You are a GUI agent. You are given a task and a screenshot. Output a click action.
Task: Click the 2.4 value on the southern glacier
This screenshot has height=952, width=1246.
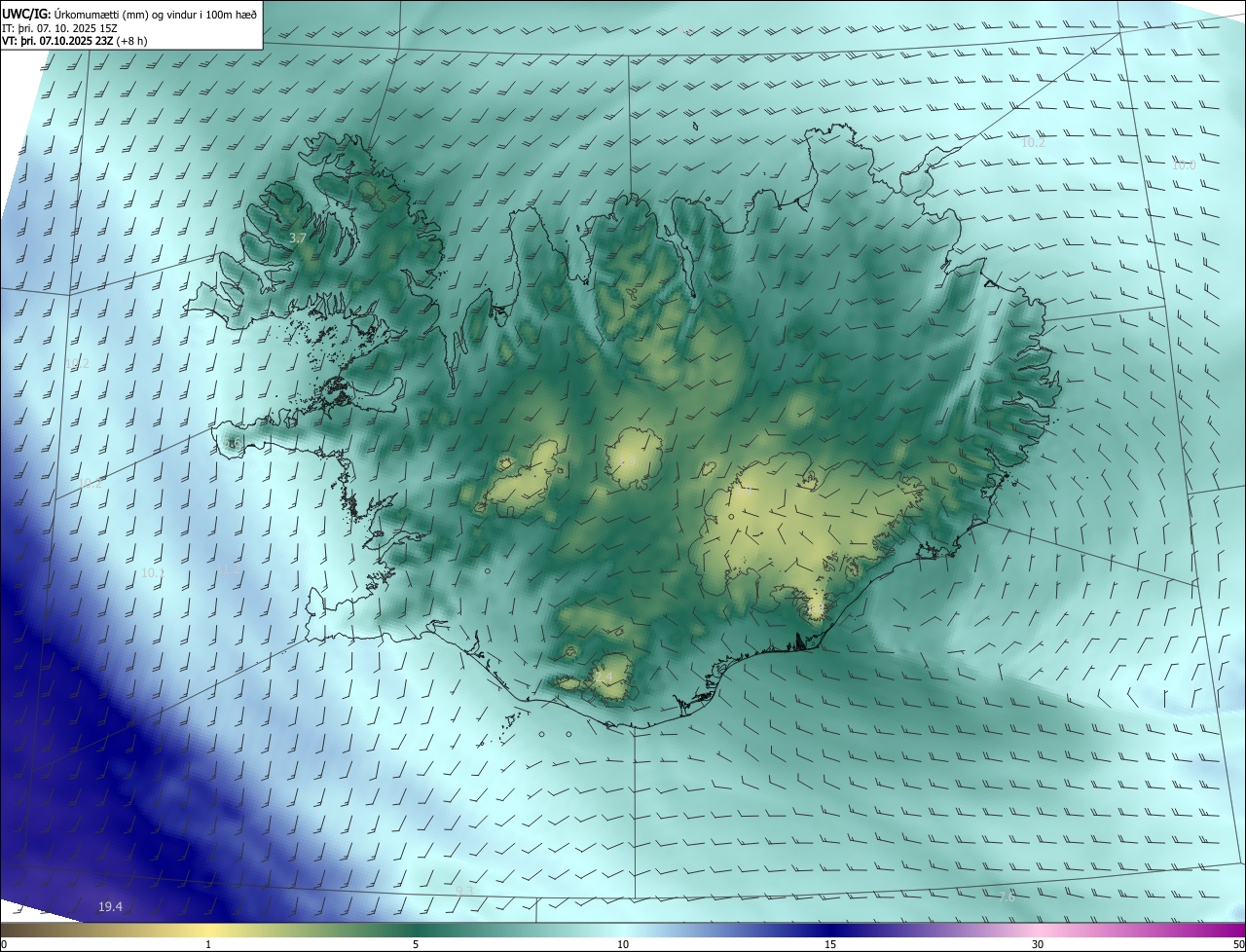click(605, 677)
